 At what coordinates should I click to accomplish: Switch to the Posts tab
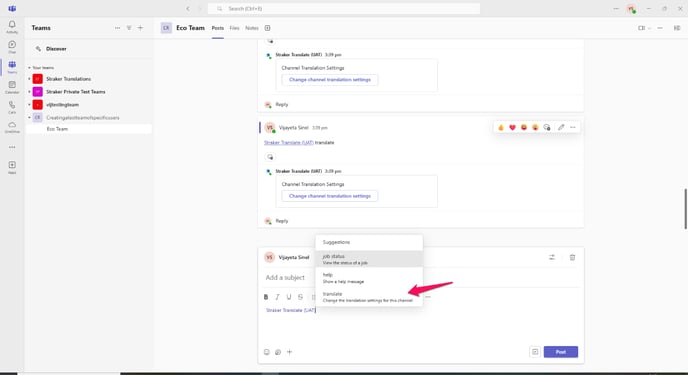[218, 28]
